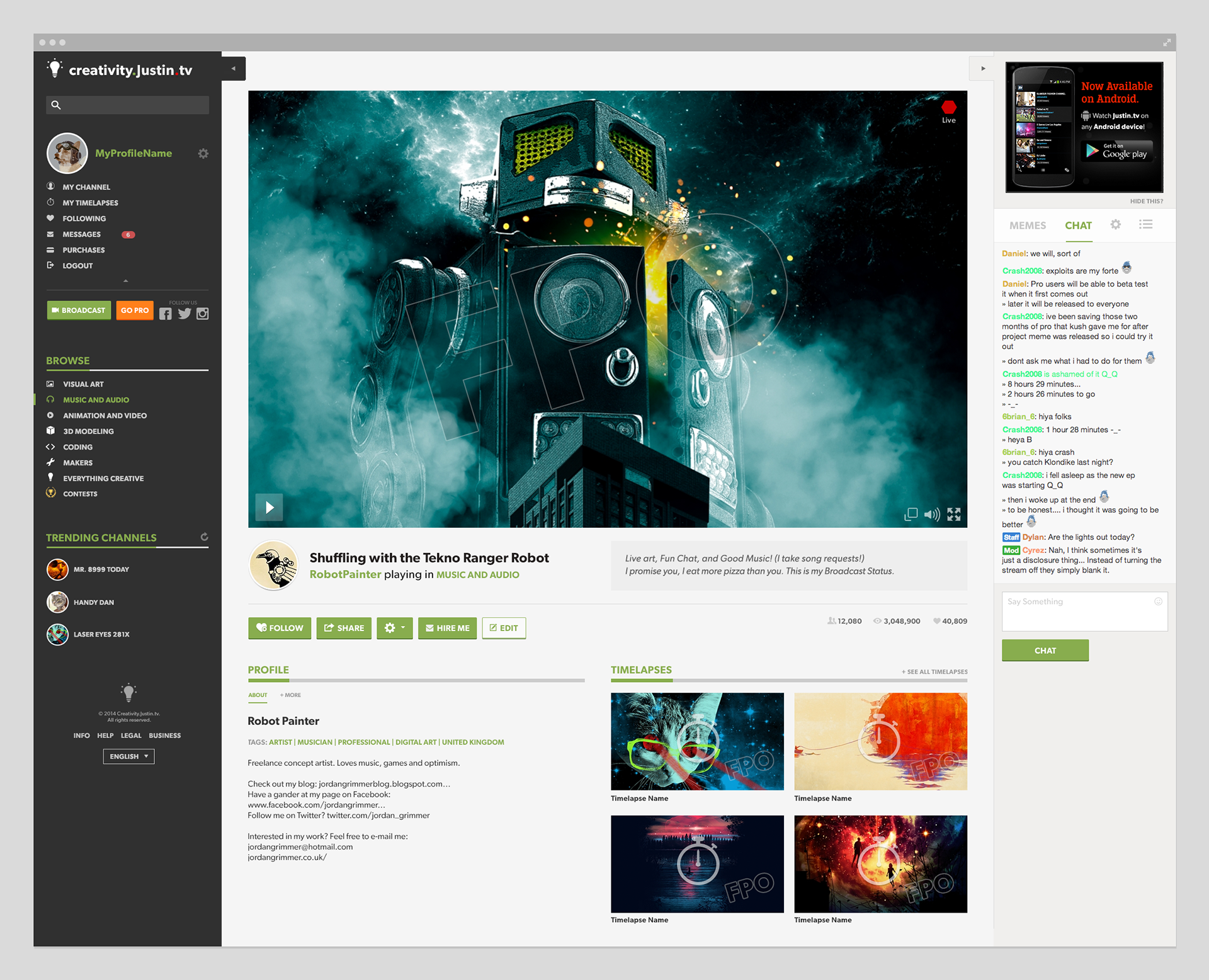Click + SEE ALL TIMELAPSES link
This screenshot has width=1209, height=980.
934,672
